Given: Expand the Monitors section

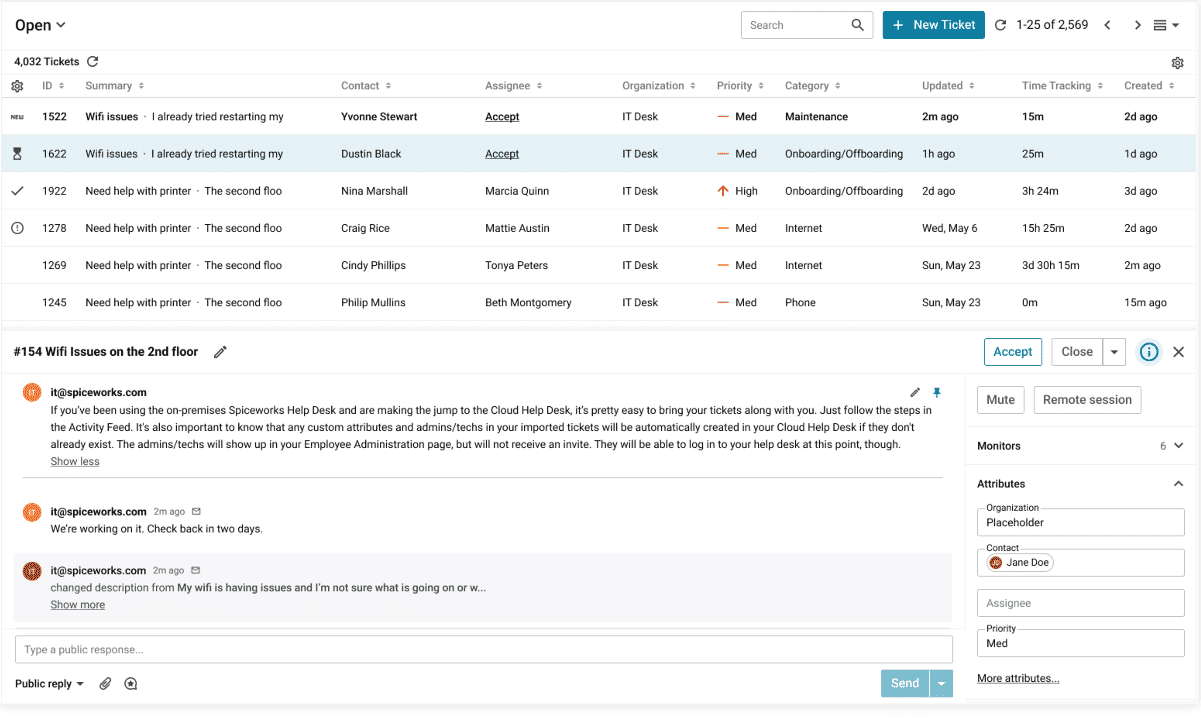Looking at the screenshot, I should click(x=1178, y=446).
